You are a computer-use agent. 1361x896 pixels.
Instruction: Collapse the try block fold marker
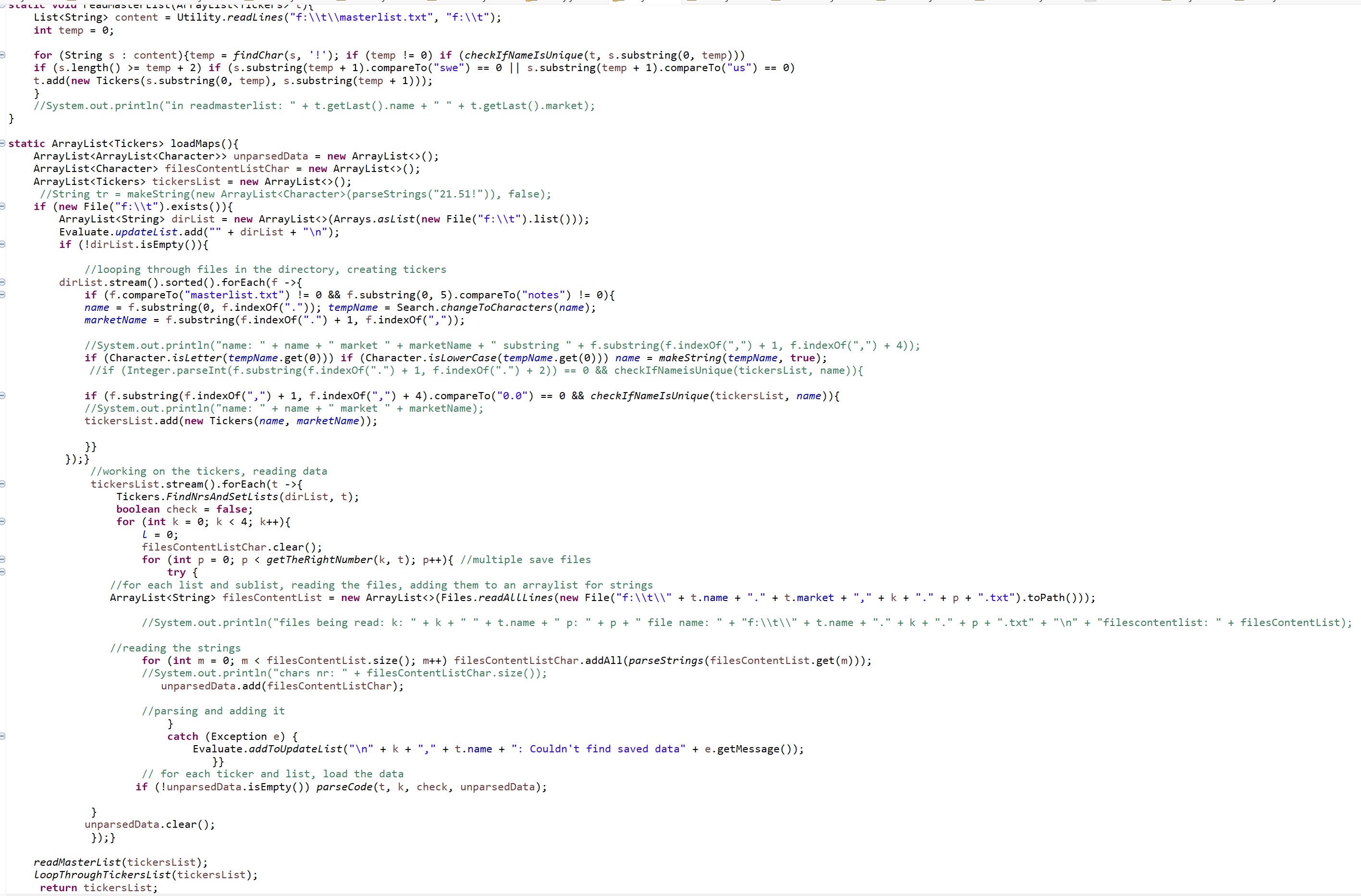pos(3,572)
